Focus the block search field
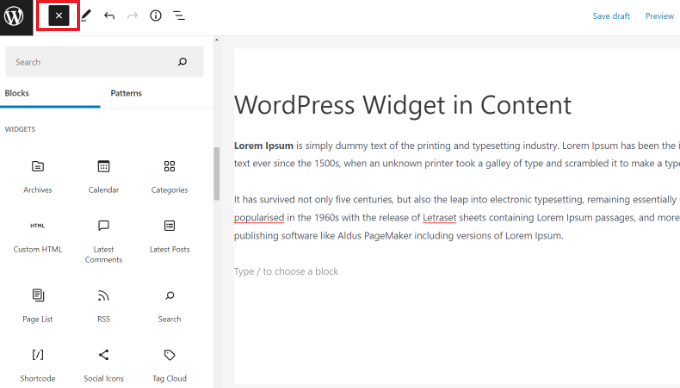680x388 pixels. coord(105,62)
